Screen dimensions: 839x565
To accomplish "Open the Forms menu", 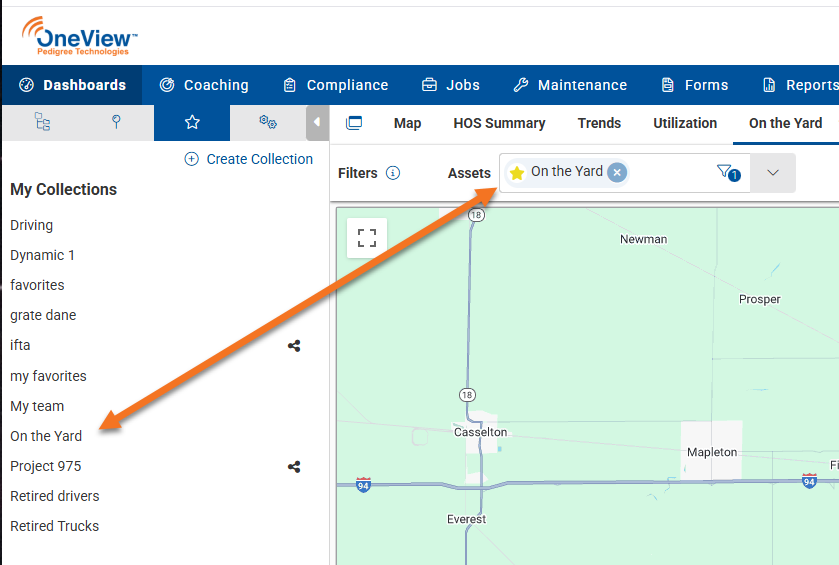I will pos(695,85).
